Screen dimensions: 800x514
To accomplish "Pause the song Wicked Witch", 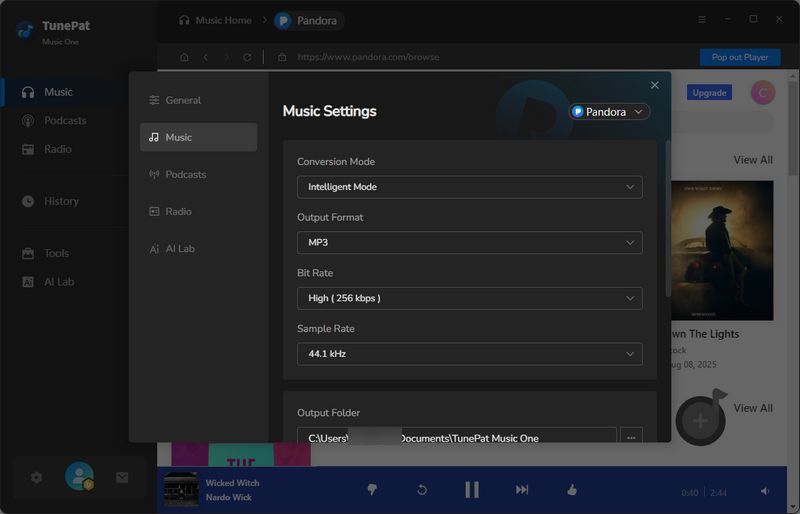I will pos(472,490).
